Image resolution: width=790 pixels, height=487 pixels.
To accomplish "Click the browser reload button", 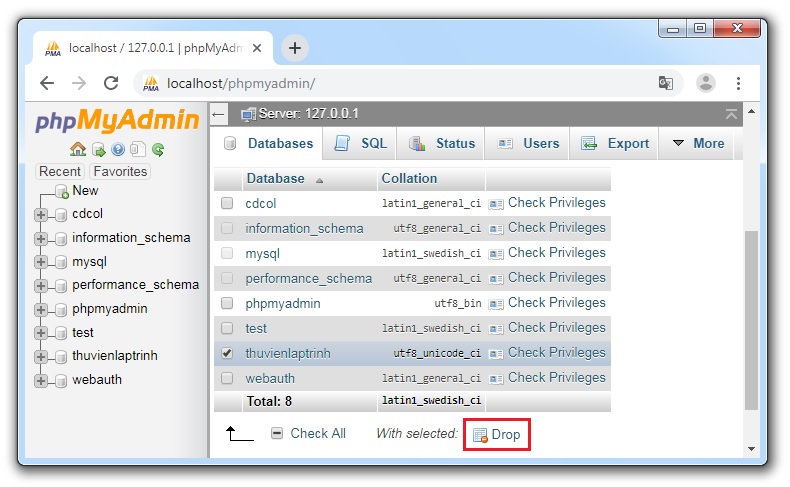I will coord(111,83).
